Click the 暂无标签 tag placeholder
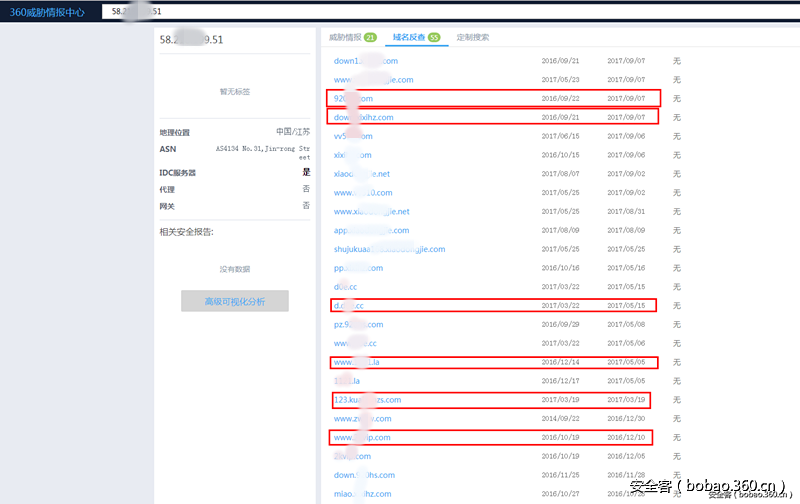Viewport: 800px width, 504px height. 235,91
